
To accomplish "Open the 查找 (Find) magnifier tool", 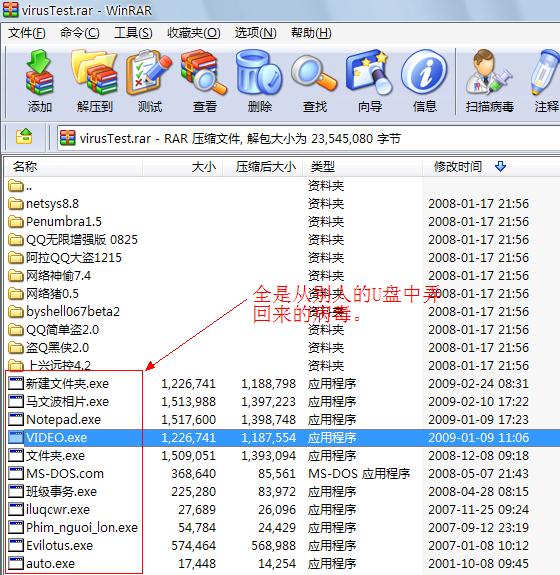I will (315, 81).
